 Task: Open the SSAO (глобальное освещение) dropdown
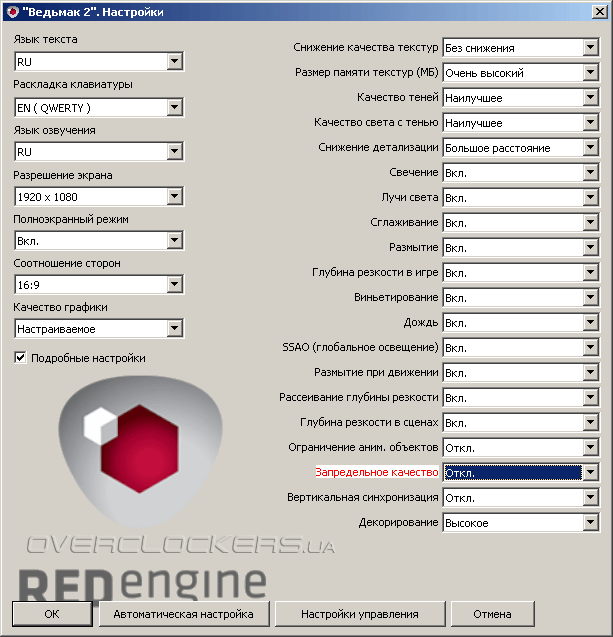(x=521, y=347)
